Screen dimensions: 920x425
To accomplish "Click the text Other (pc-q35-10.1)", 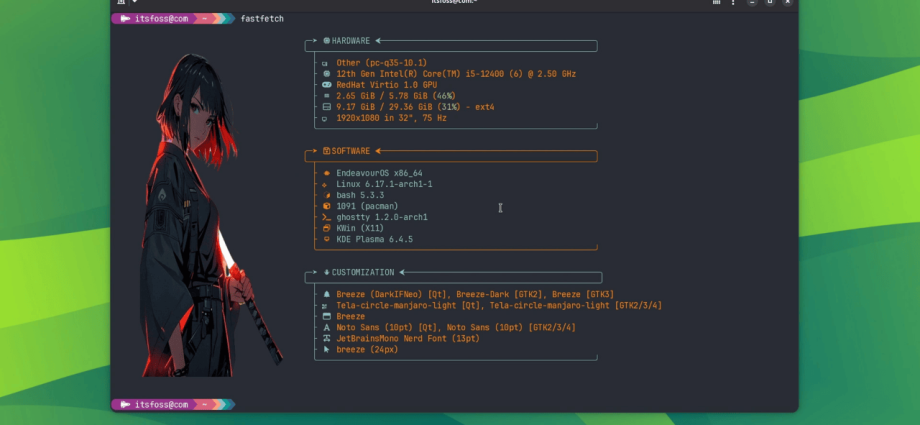I will [381, 63].
